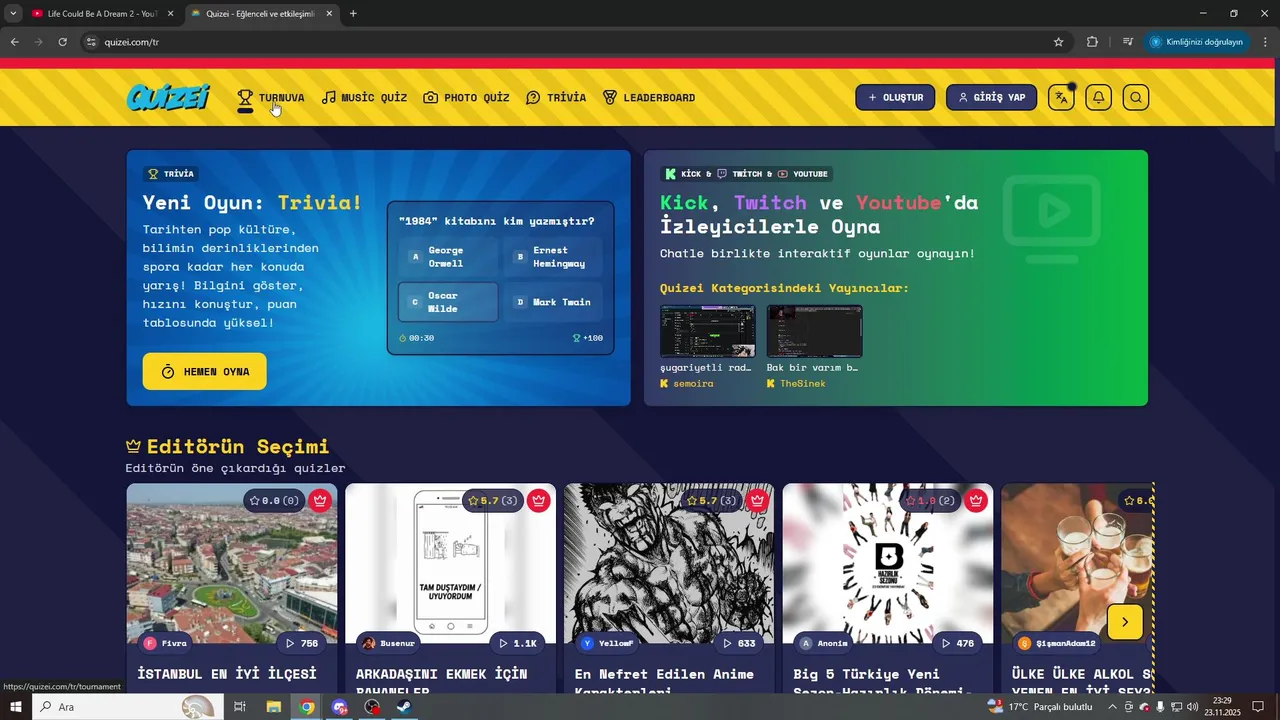Click author Busenur on quiz card
The height and width of the screenshot is (720, 1280).
(x=389, y=643)
